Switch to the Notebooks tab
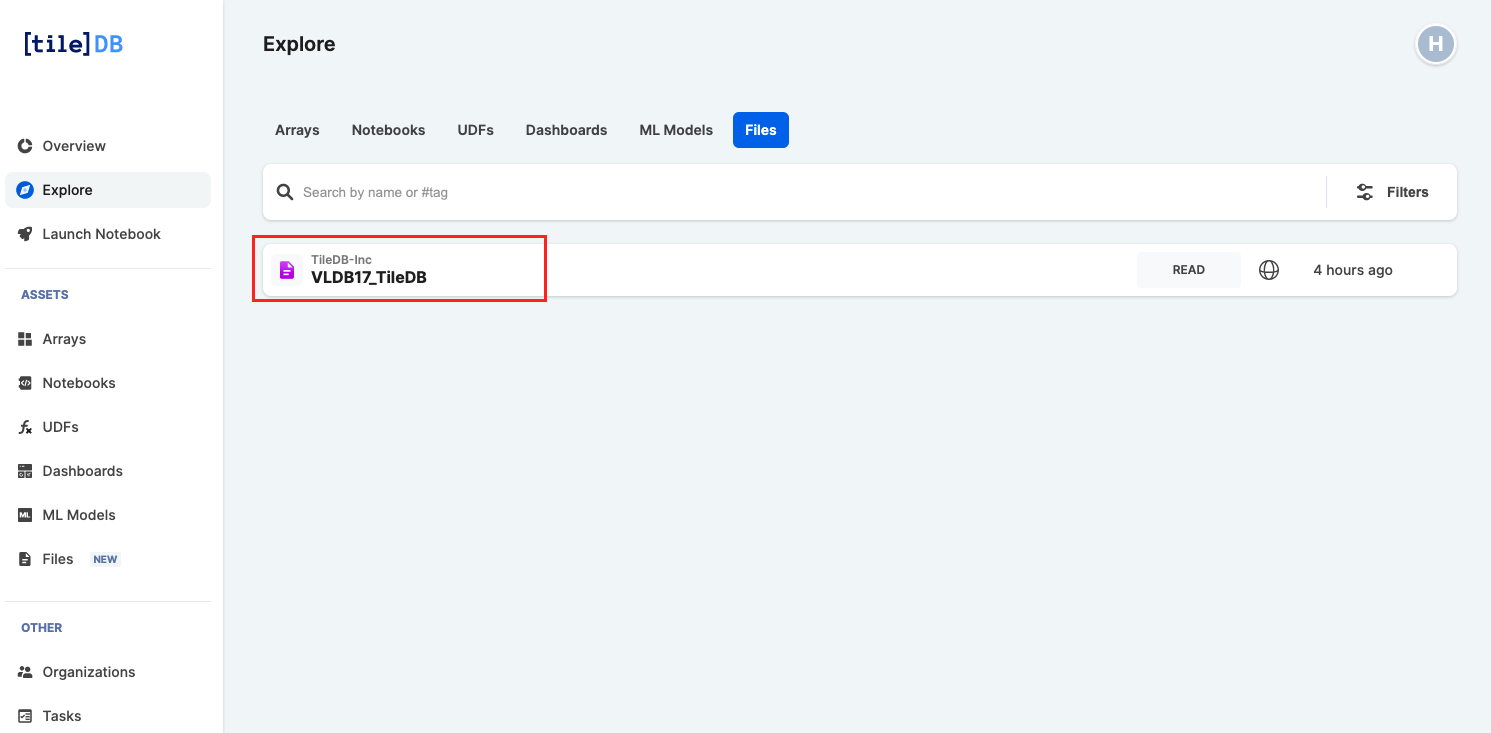This screenshot has width=1491, height=733. (388, 130)
